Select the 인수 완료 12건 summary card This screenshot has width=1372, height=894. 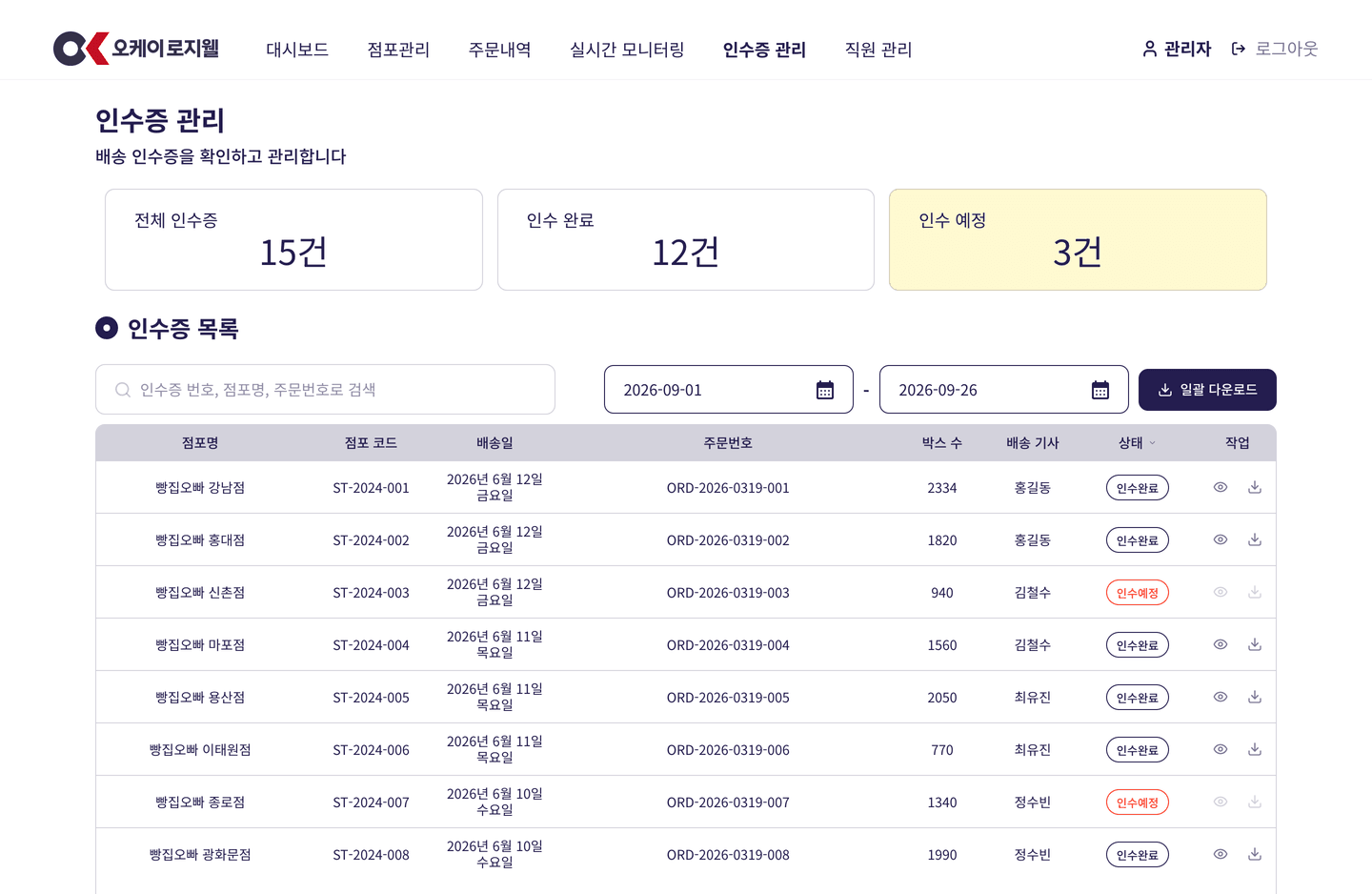686,239
